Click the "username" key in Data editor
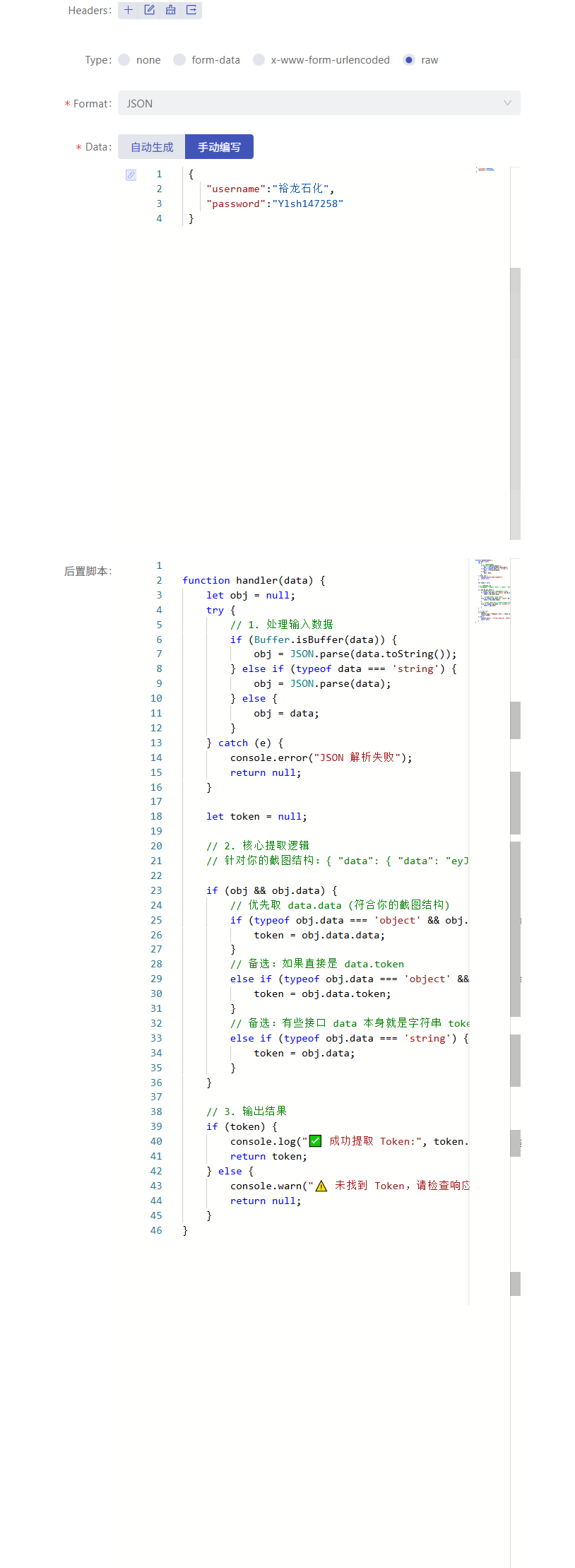Screen dimensions: 575x1568 [236, 189]
